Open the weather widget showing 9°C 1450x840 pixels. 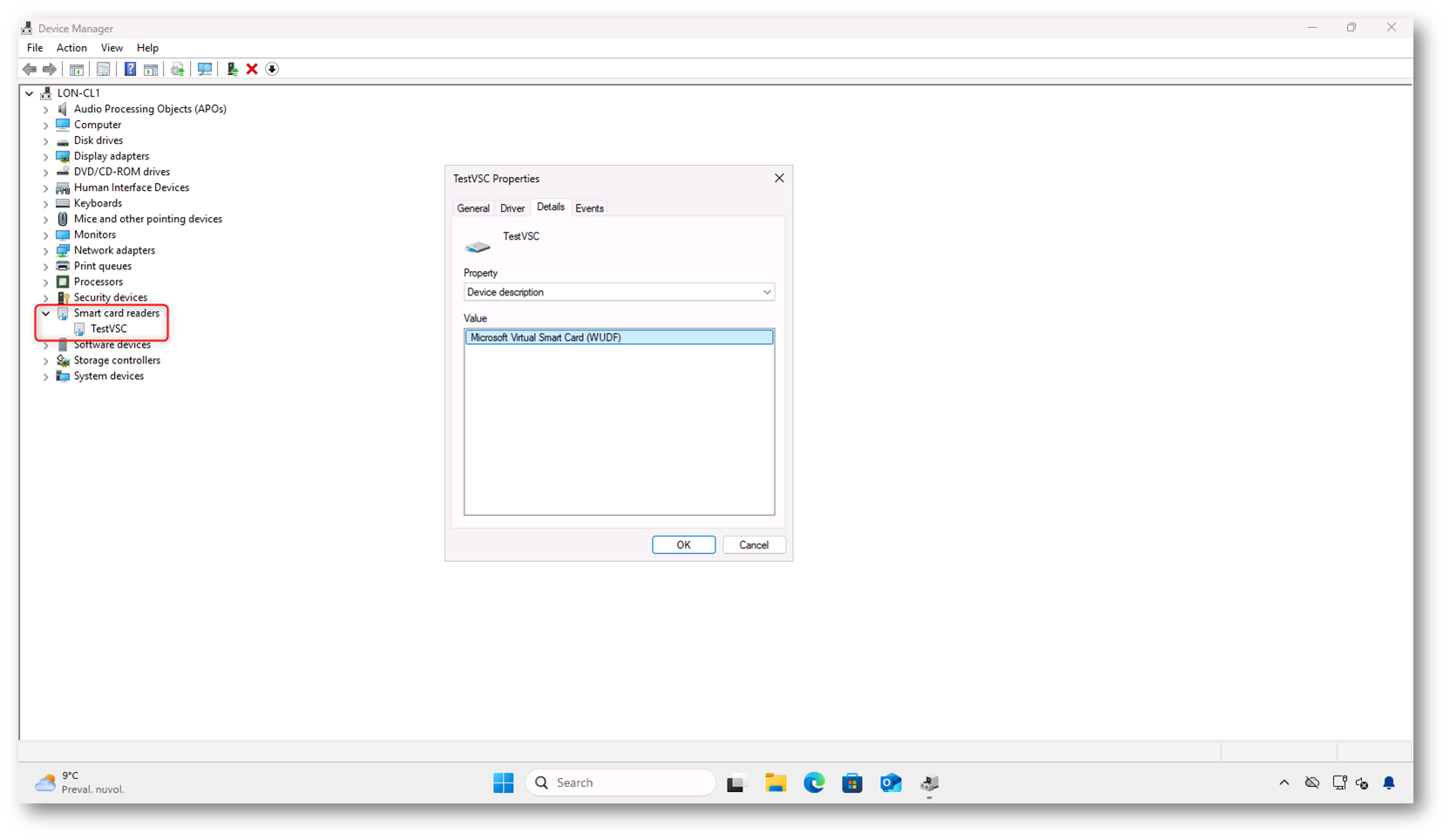79,783
